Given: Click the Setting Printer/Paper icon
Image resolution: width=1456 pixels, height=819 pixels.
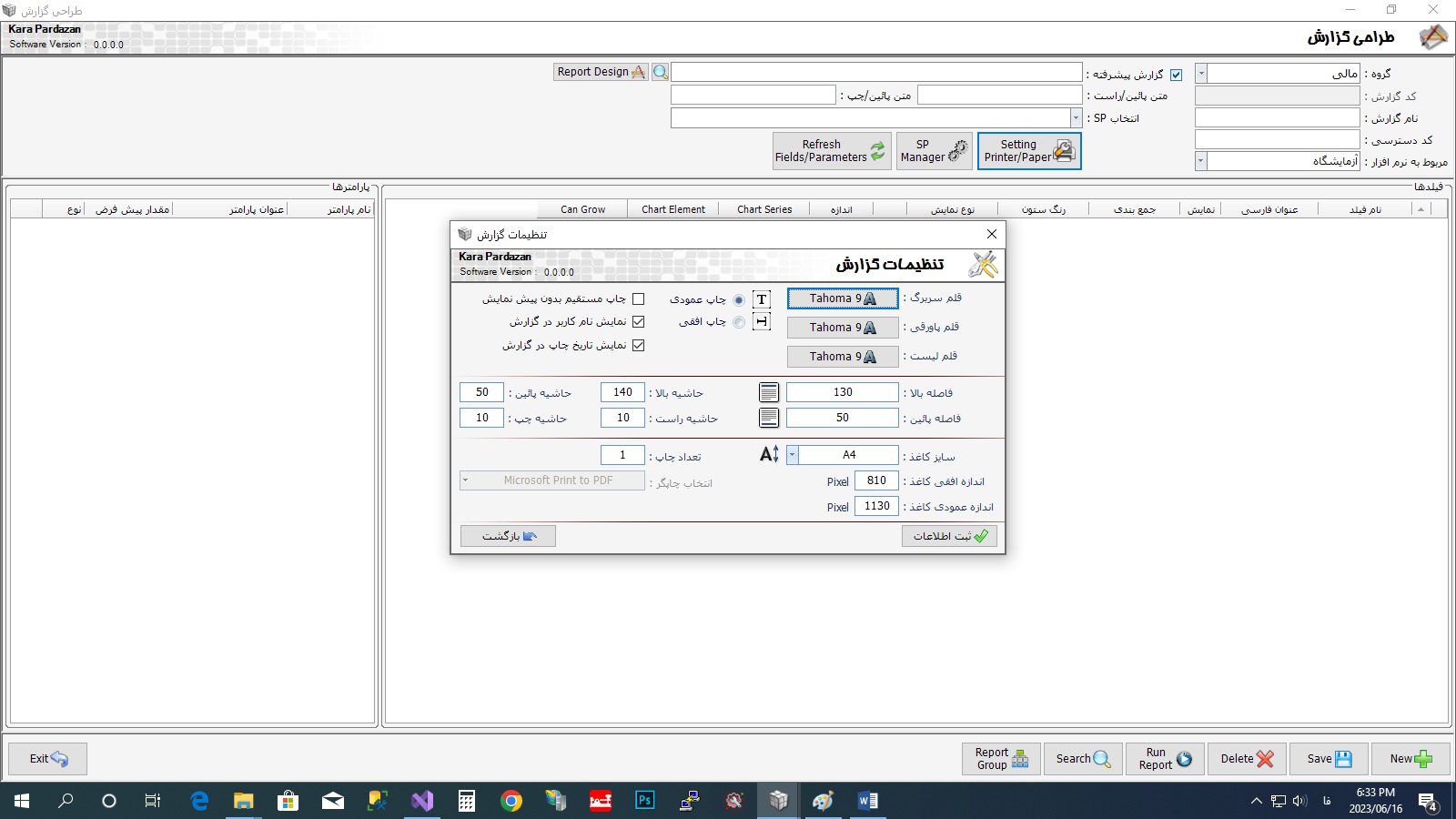Looking at the screenshot, I should [x=1064, y=151].
